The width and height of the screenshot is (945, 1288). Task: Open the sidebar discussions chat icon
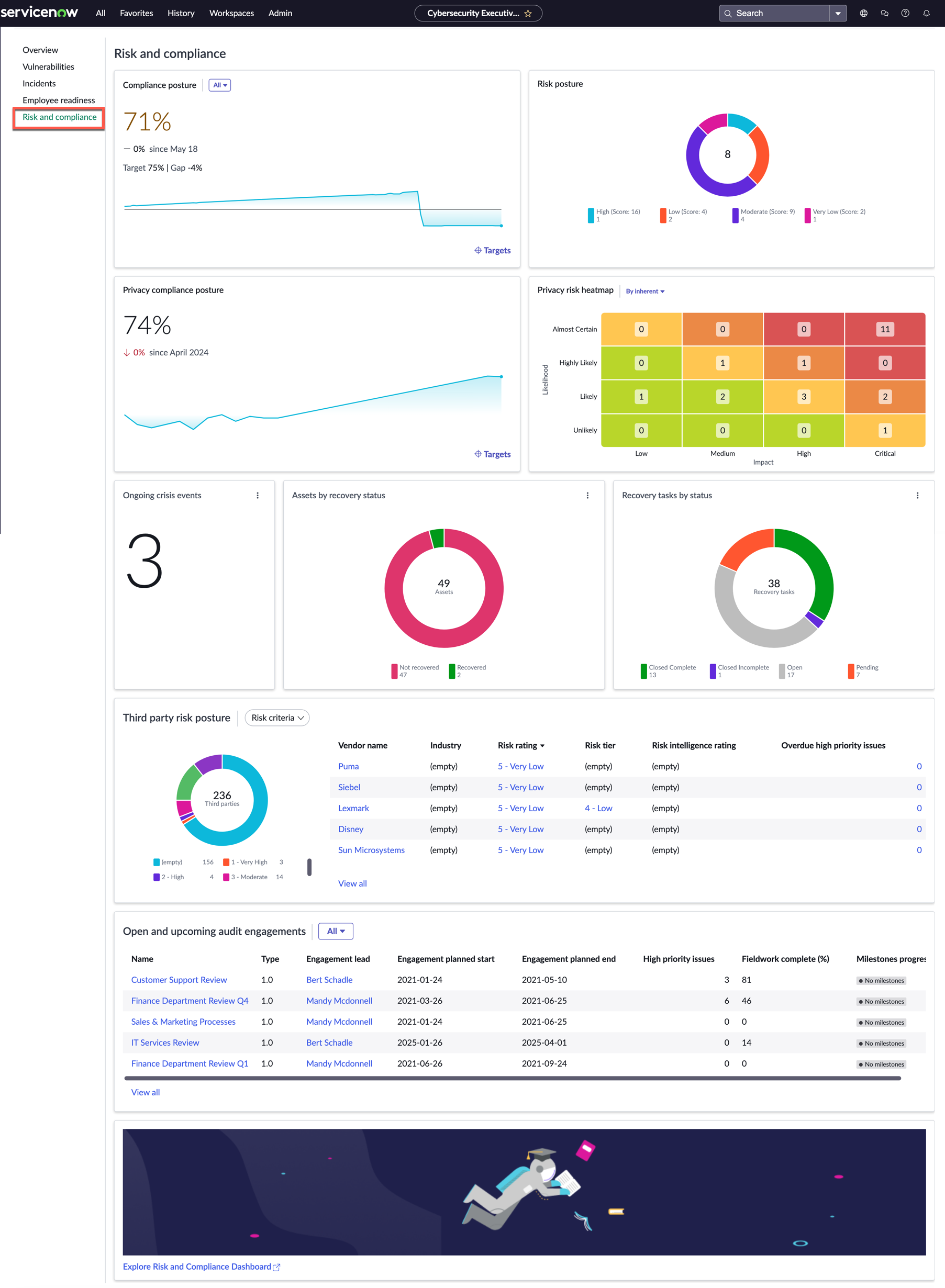click(884, 13)
